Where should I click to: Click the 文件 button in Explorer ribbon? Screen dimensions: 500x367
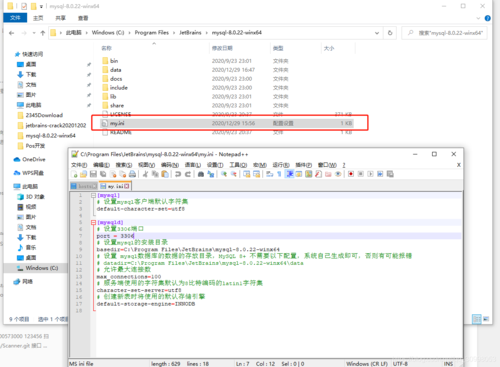pyautogui.click(x=15, y=18)
